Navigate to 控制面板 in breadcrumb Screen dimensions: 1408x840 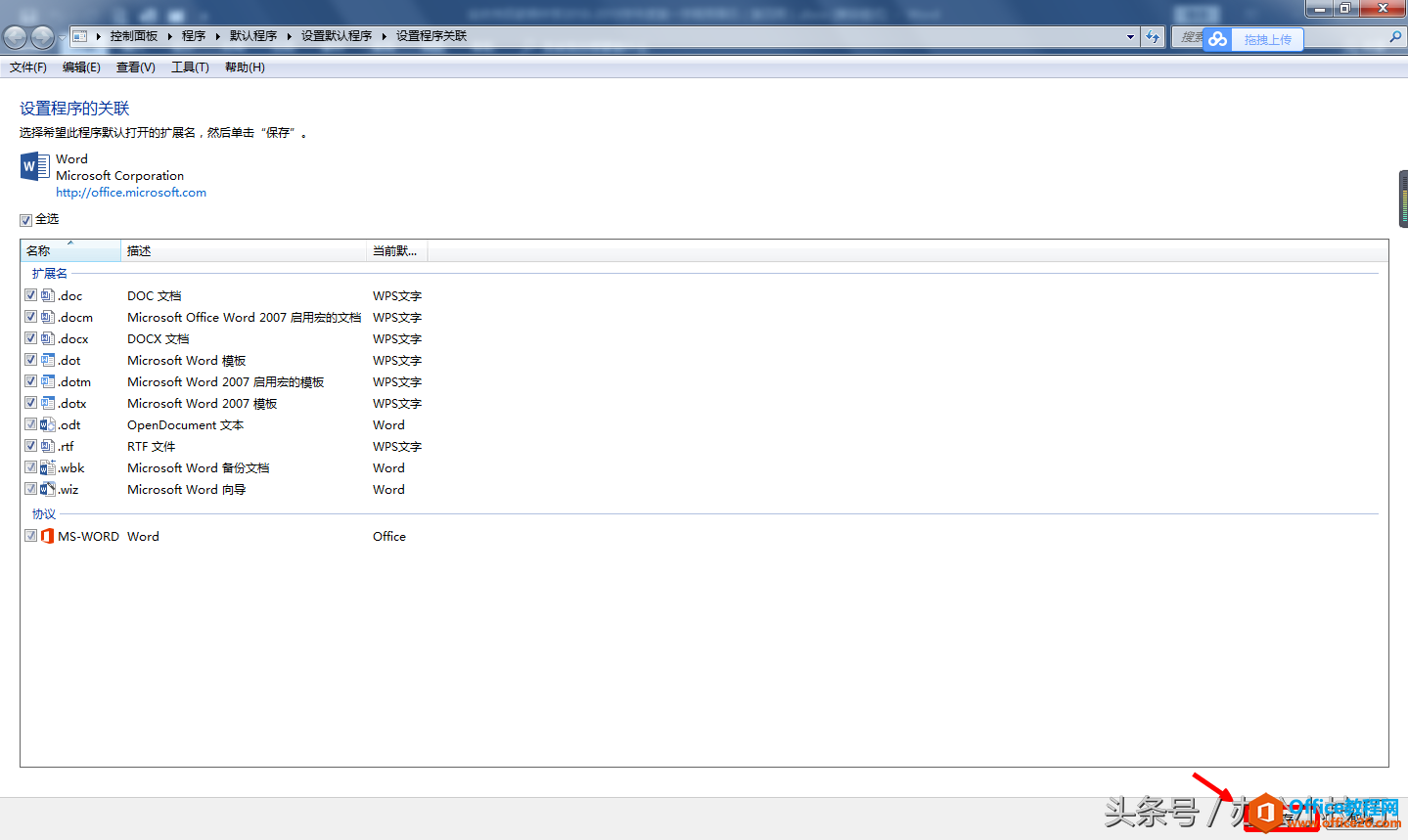click(134, 36)
